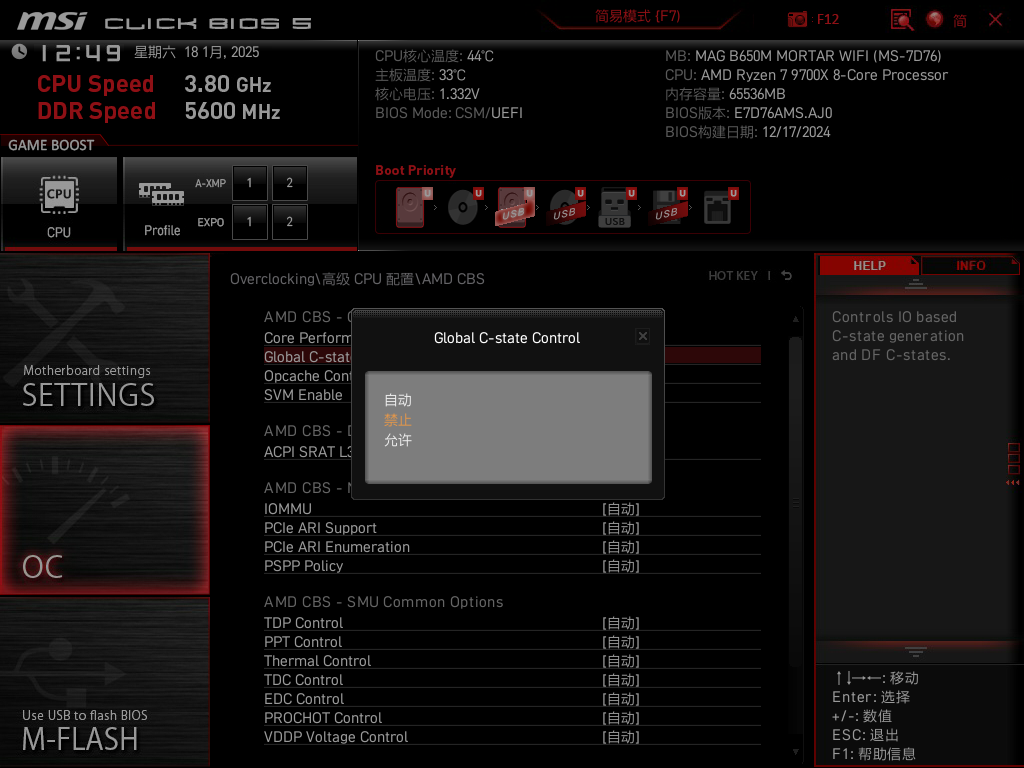Viewport: 1024px width, 768px height.
Task: Open PSPP Policy value dropdown
Action: pyautogui.click(x=620, y=566)
